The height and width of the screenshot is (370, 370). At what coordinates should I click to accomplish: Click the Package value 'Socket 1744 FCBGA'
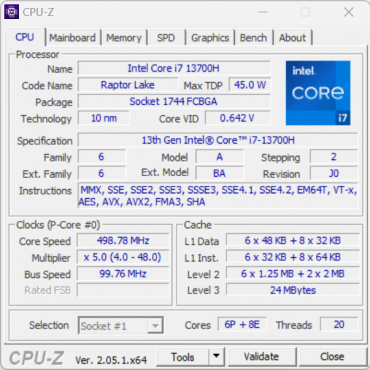(174, 101)
